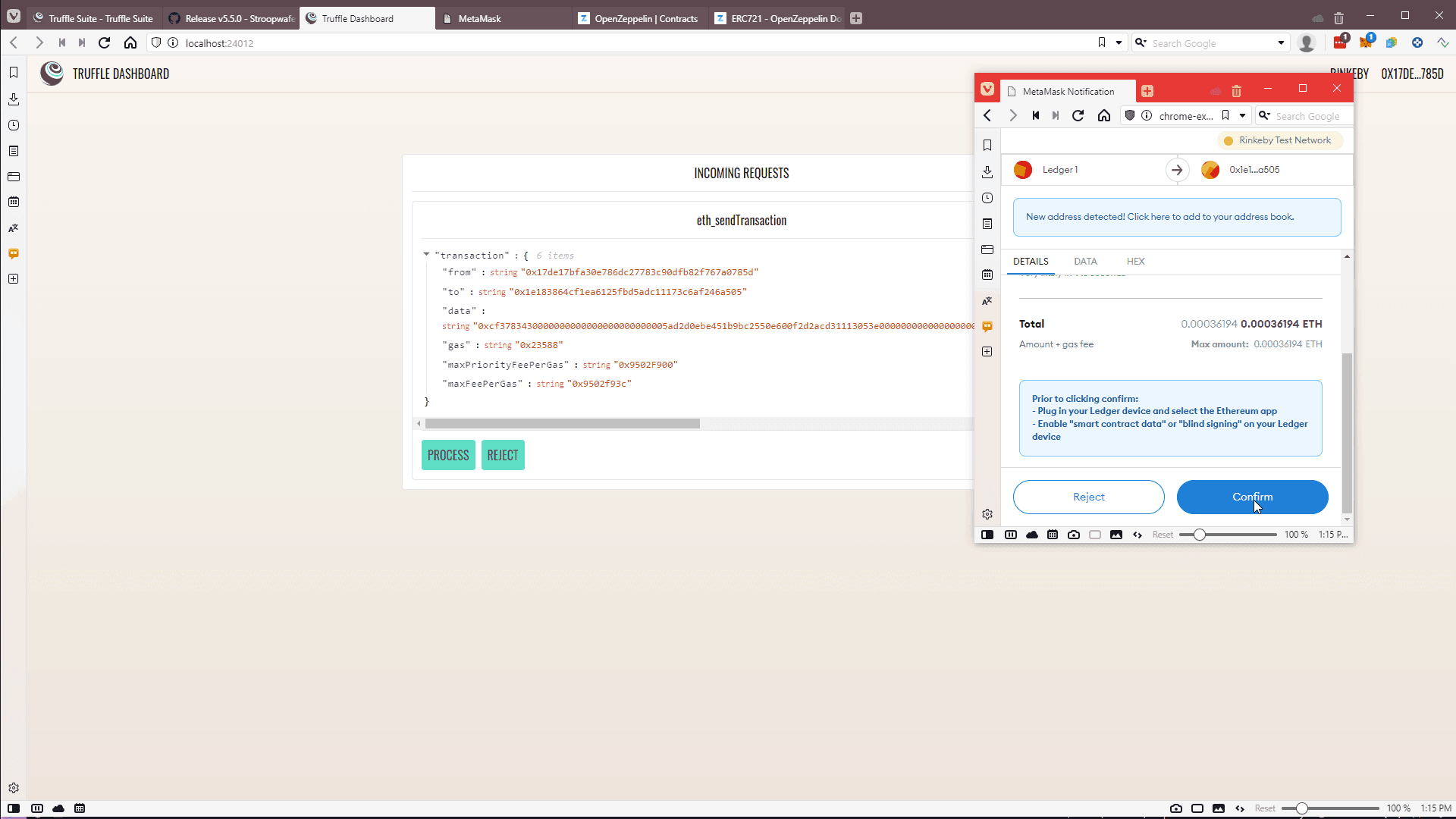Go to the home page in main window
1456x819 pixels.
[x=130, y=43]
